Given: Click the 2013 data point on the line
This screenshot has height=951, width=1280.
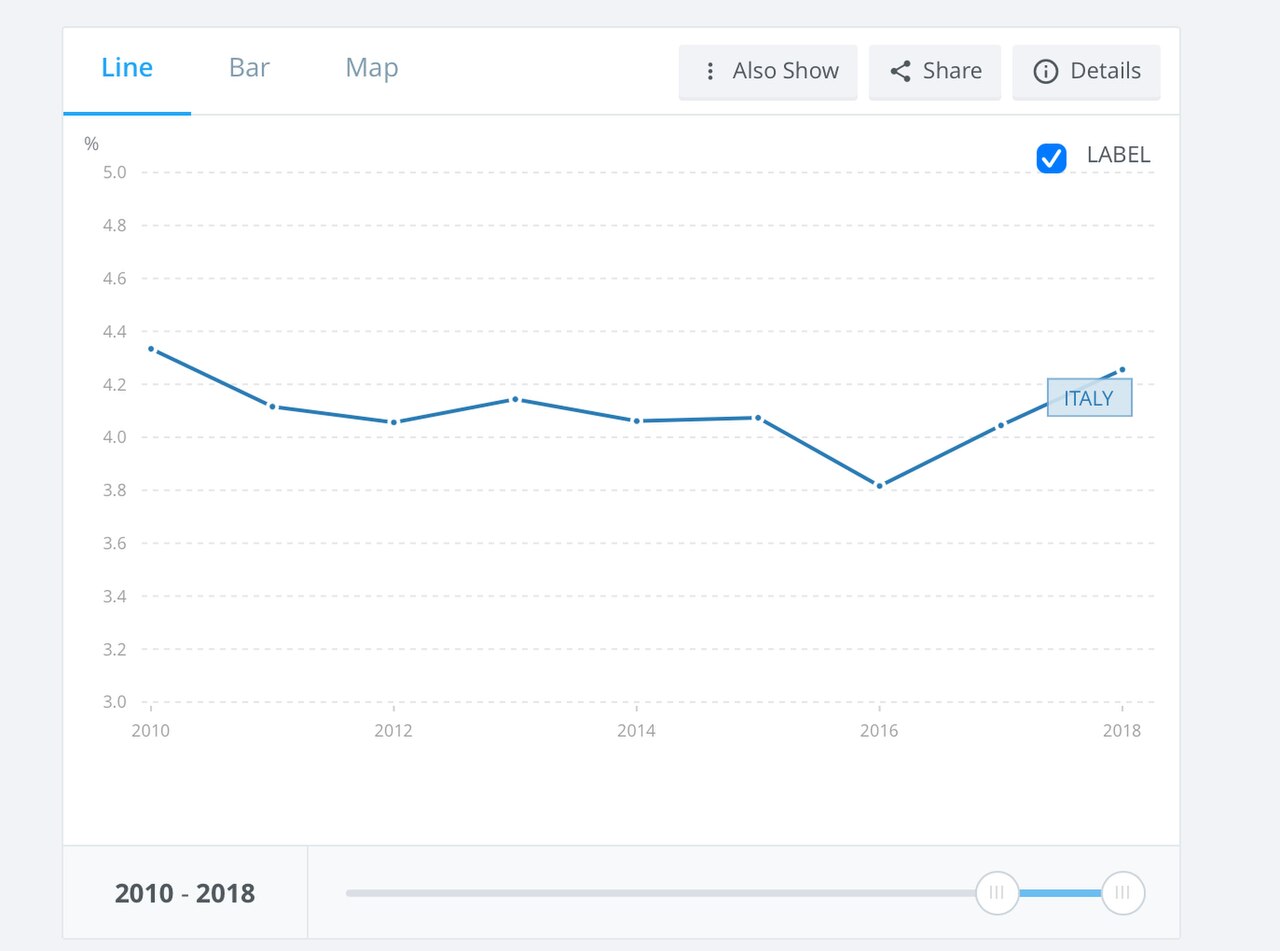Looking at the screenshot, I should [x=515, y=399].
